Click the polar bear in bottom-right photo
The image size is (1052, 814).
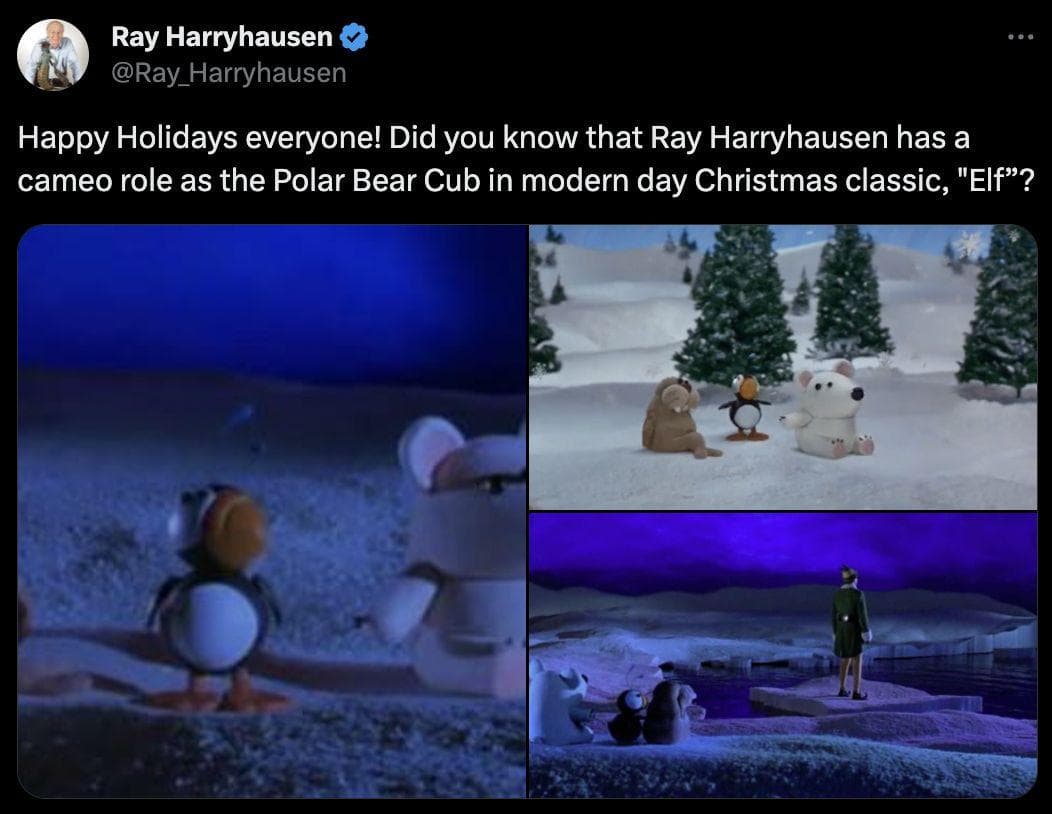pyautogui.click(x=558, y=705)
